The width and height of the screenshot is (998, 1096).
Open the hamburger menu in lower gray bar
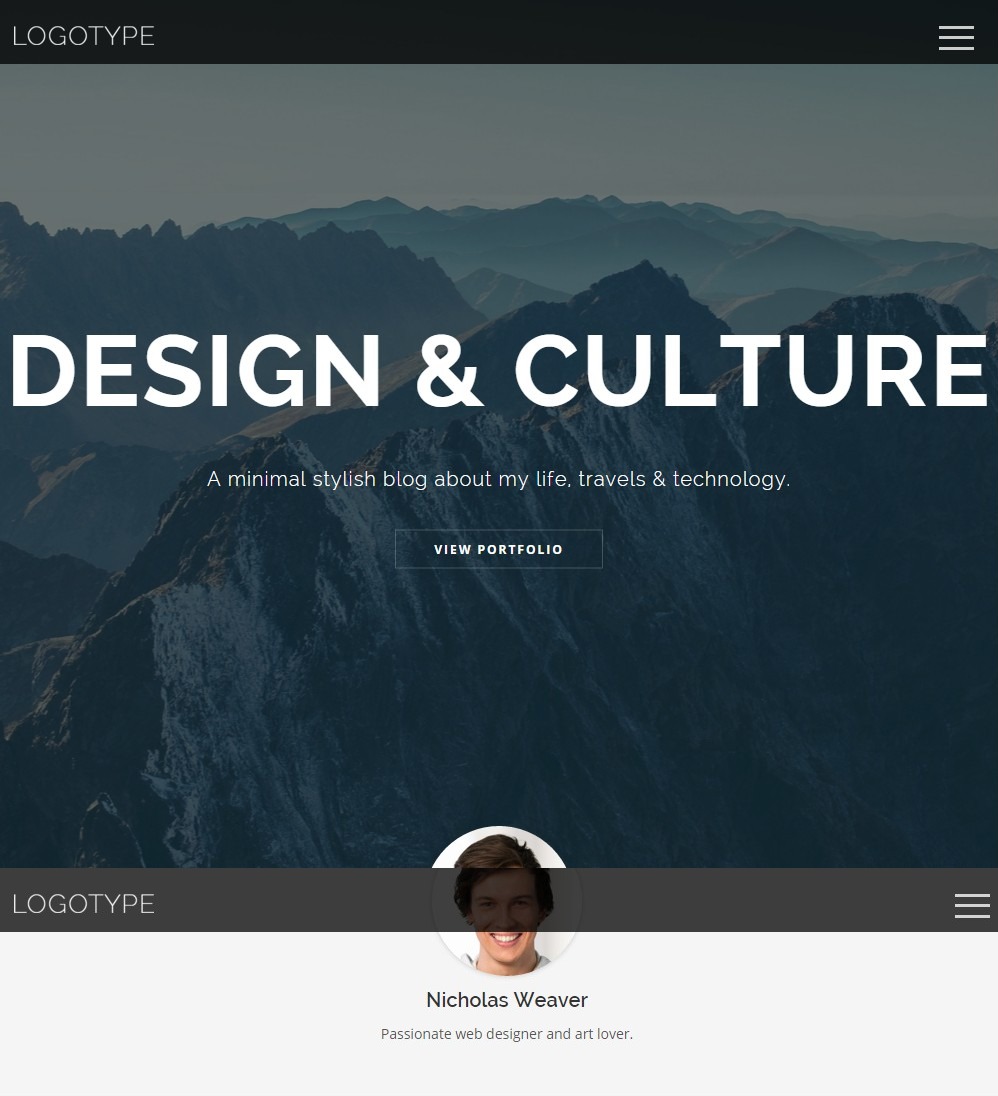tap(972, 905)
